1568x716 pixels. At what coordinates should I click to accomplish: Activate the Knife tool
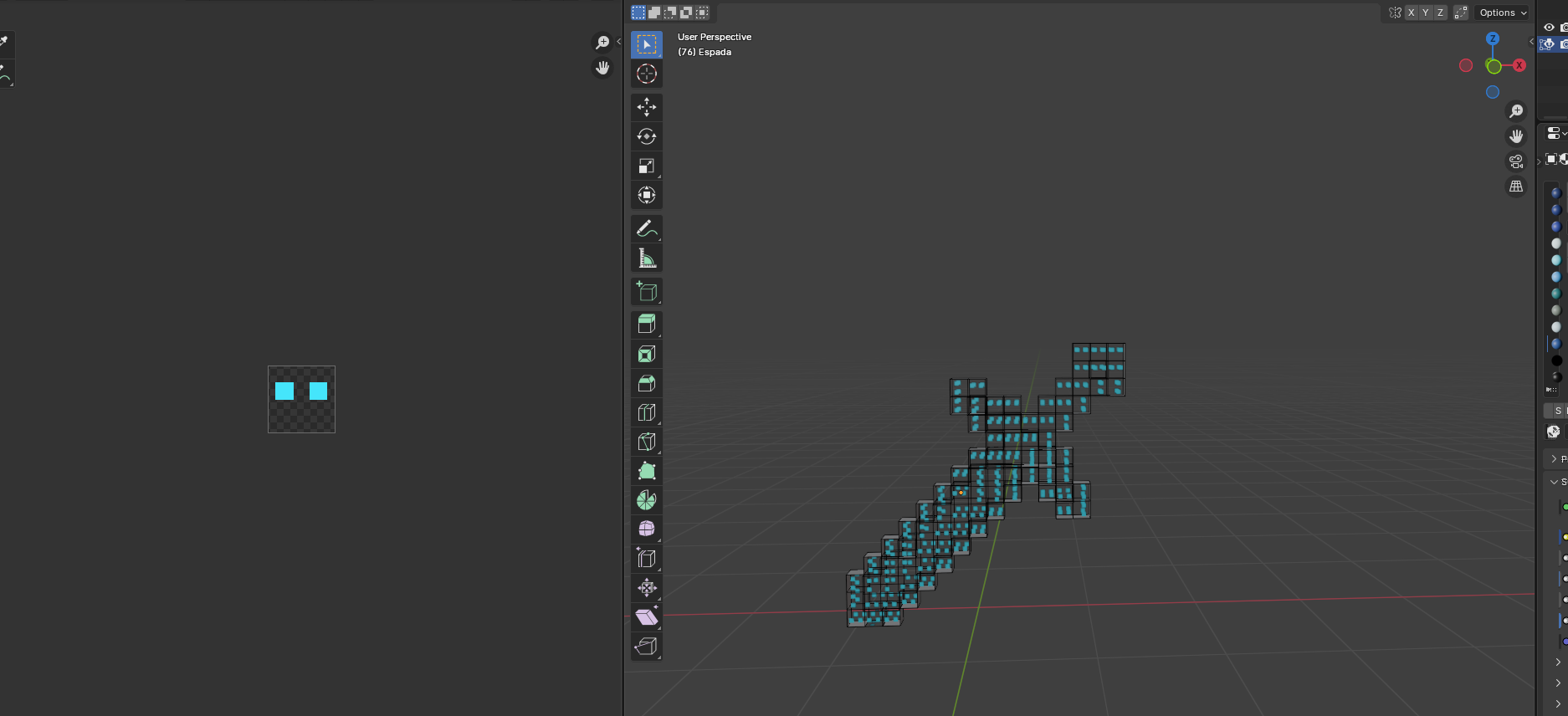[x=646, y=442]
